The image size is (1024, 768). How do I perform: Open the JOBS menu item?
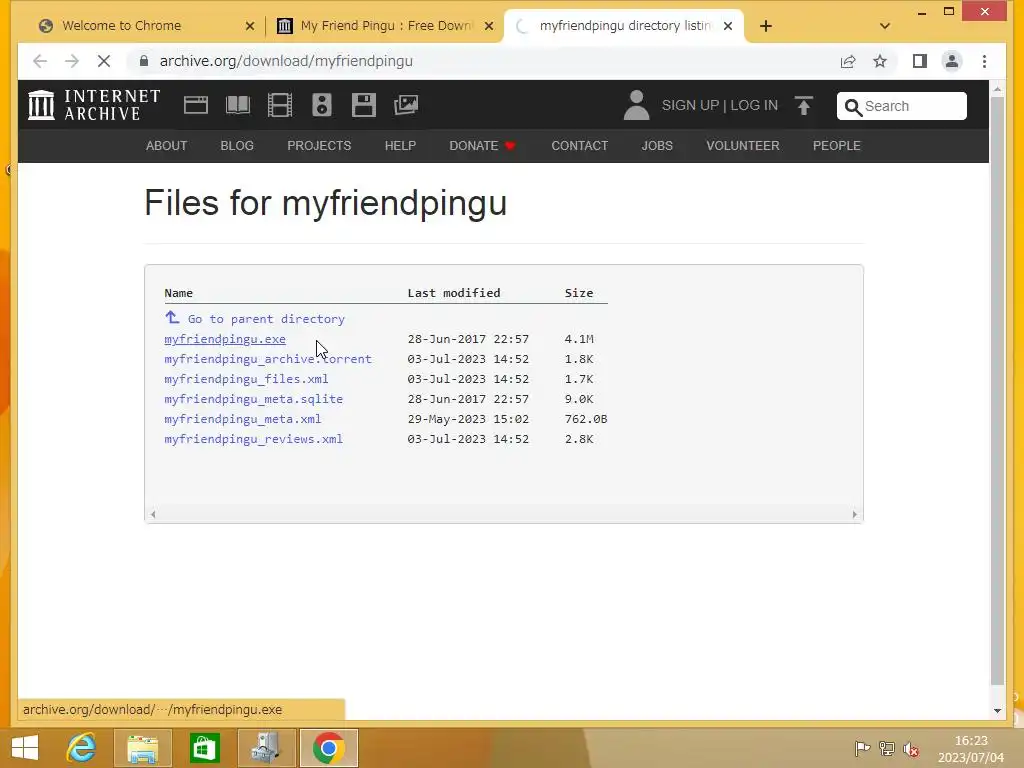pos(657,146)
